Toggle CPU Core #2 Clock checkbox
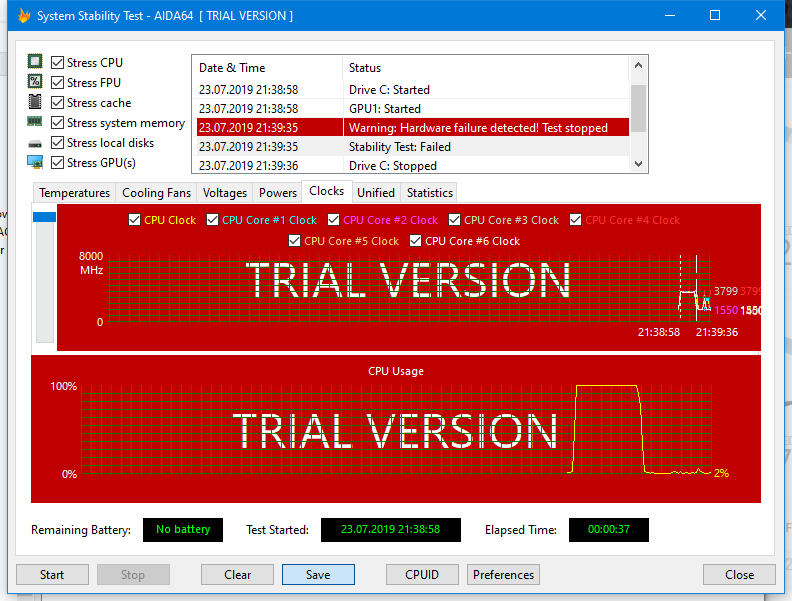Viewport: 792px width, 601px height. (x=333, y=220)
